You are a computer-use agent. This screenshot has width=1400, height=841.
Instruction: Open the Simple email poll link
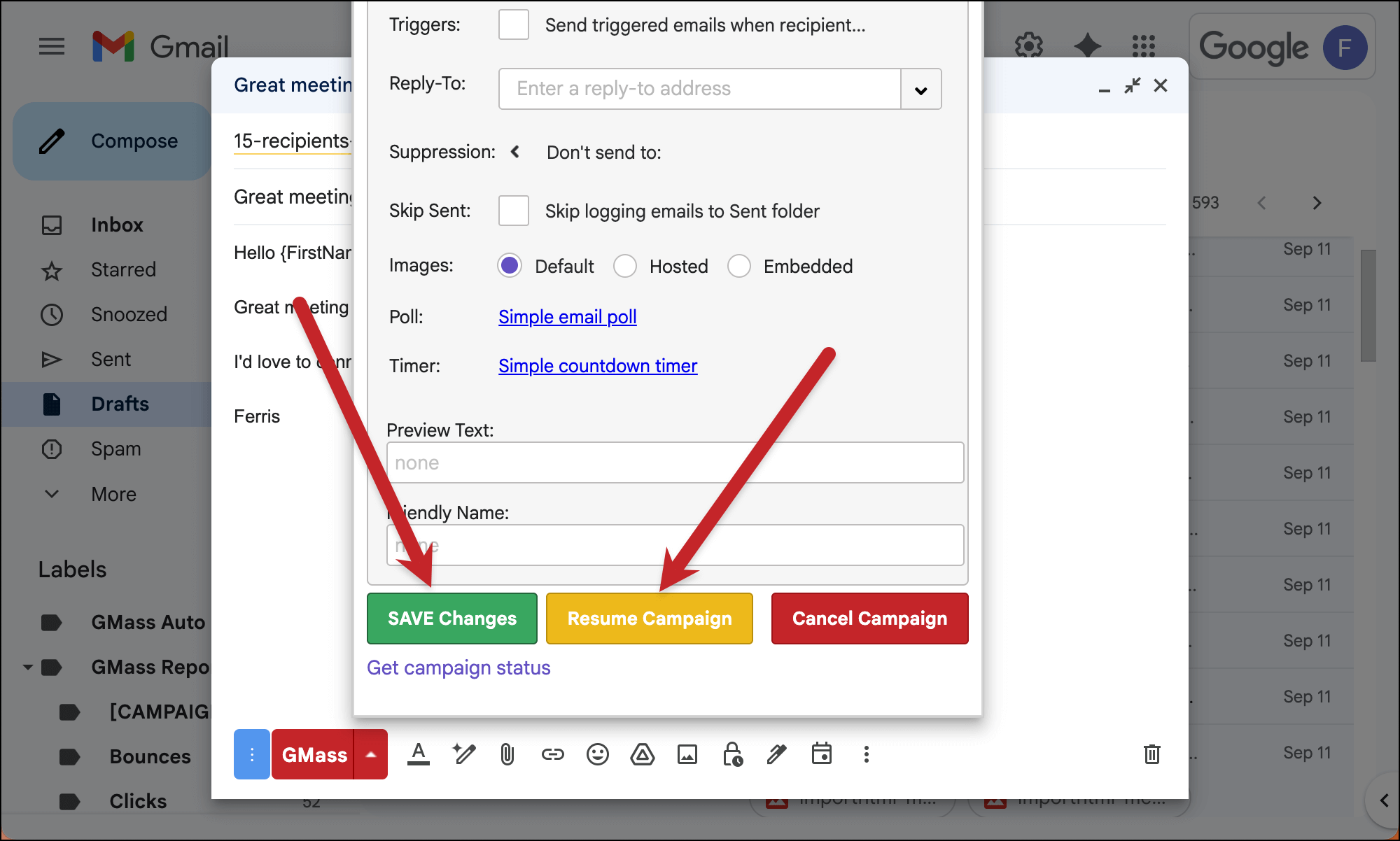pyautogui.click(x=567, y=317)
